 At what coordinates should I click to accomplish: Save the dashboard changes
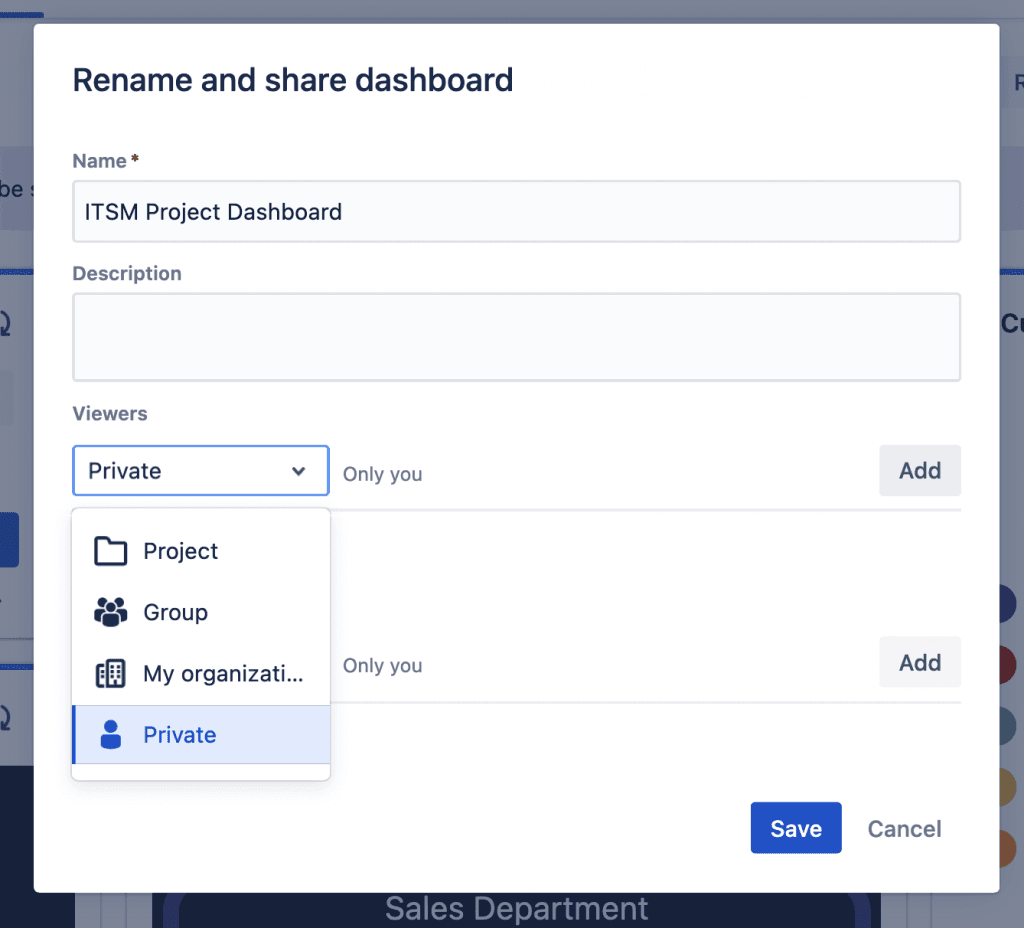tap(796, 828)
